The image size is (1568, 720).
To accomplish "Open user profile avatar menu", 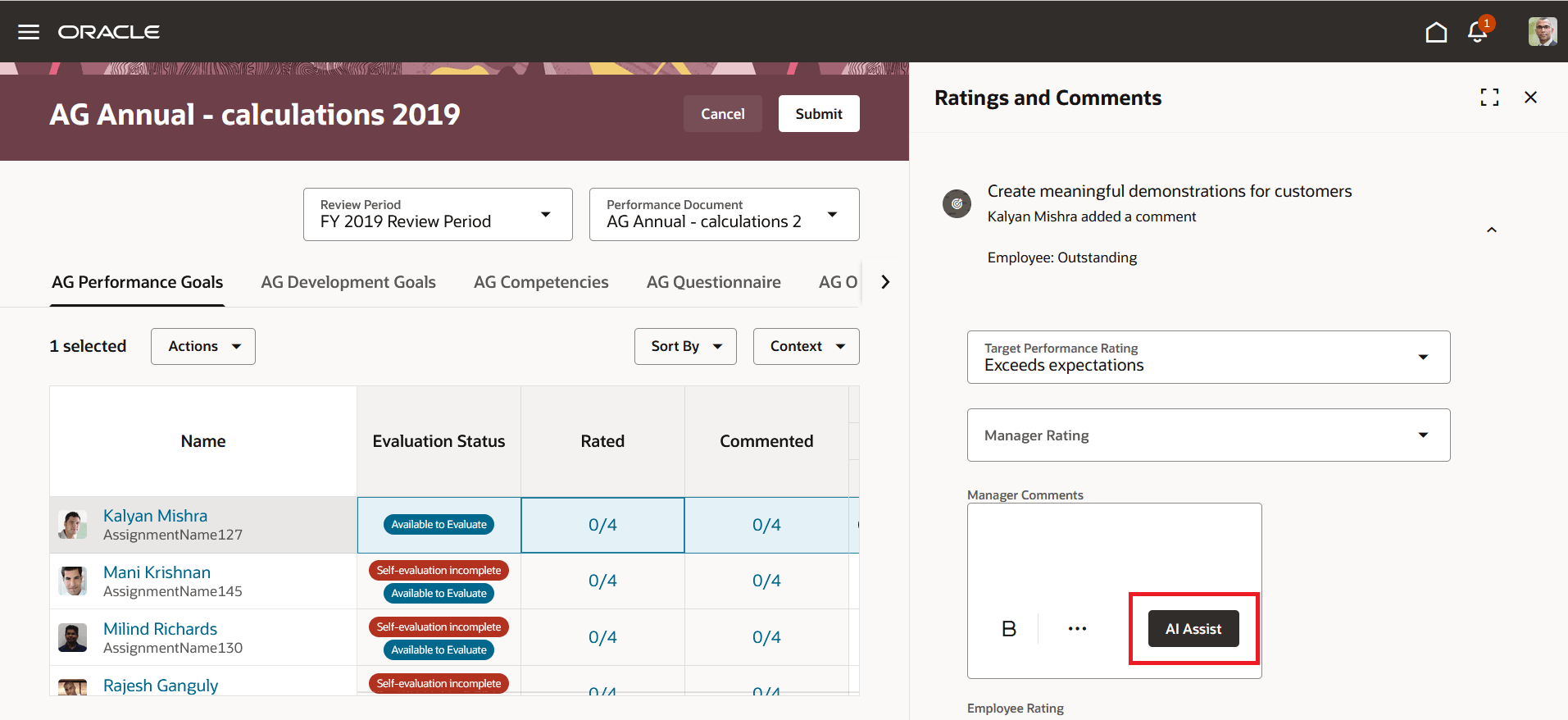I will point(1543,32).
